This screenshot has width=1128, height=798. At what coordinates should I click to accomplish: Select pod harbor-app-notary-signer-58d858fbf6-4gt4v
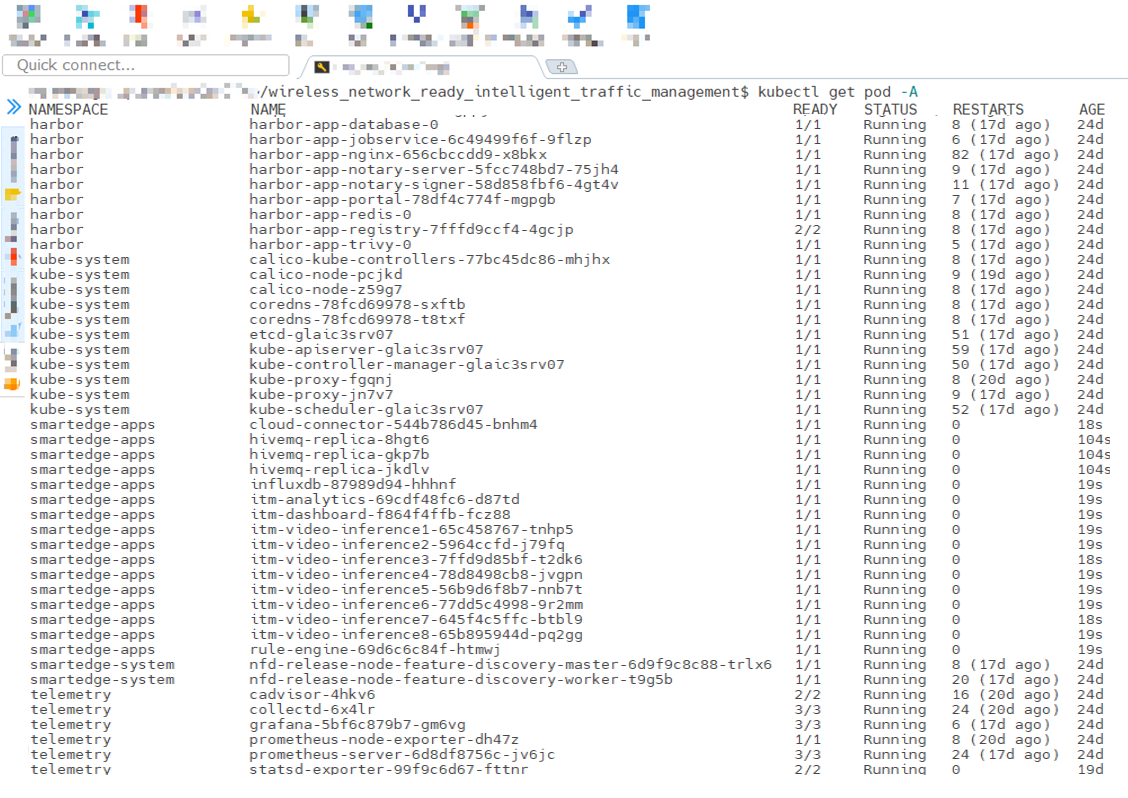434,185
